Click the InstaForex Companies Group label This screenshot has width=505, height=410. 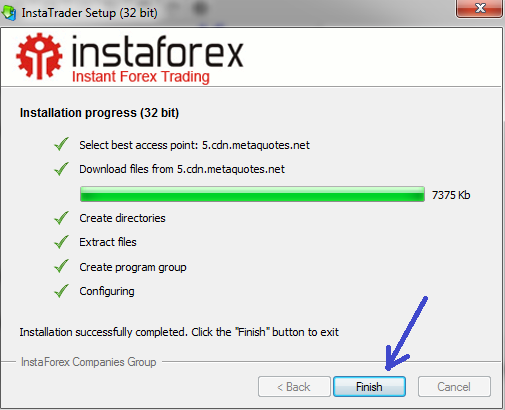[x=89, y=362]
